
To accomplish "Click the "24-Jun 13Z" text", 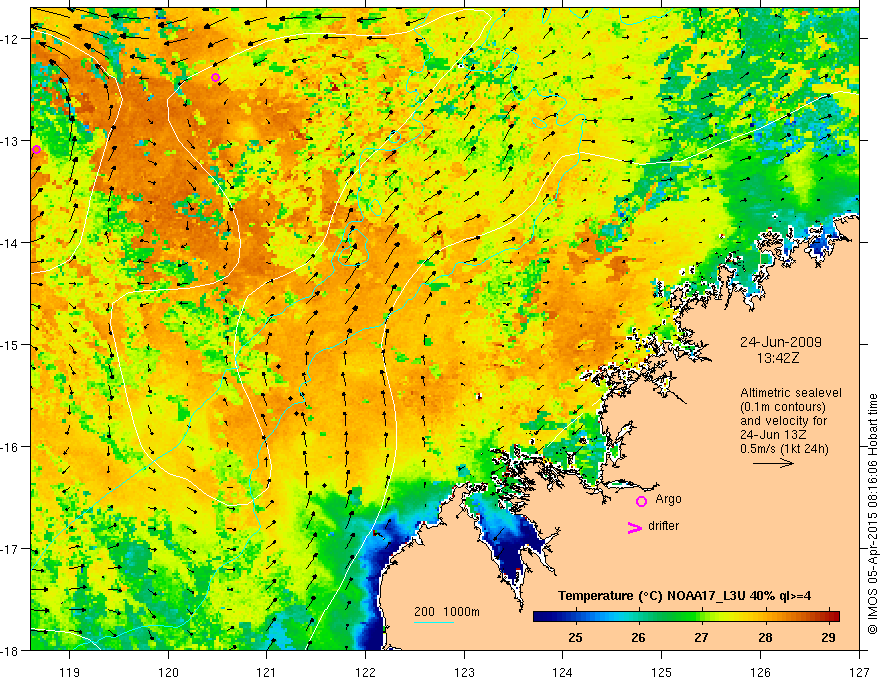I will click(x=773, y=435).
